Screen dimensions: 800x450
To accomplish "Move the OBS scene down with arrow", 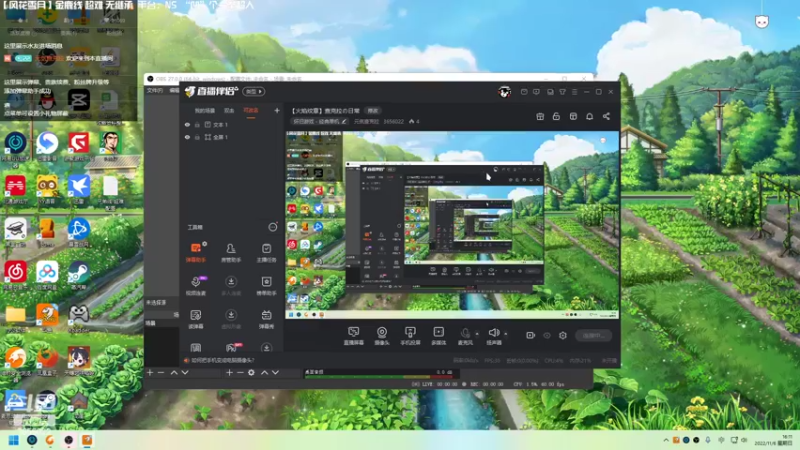I will [185, 373].
